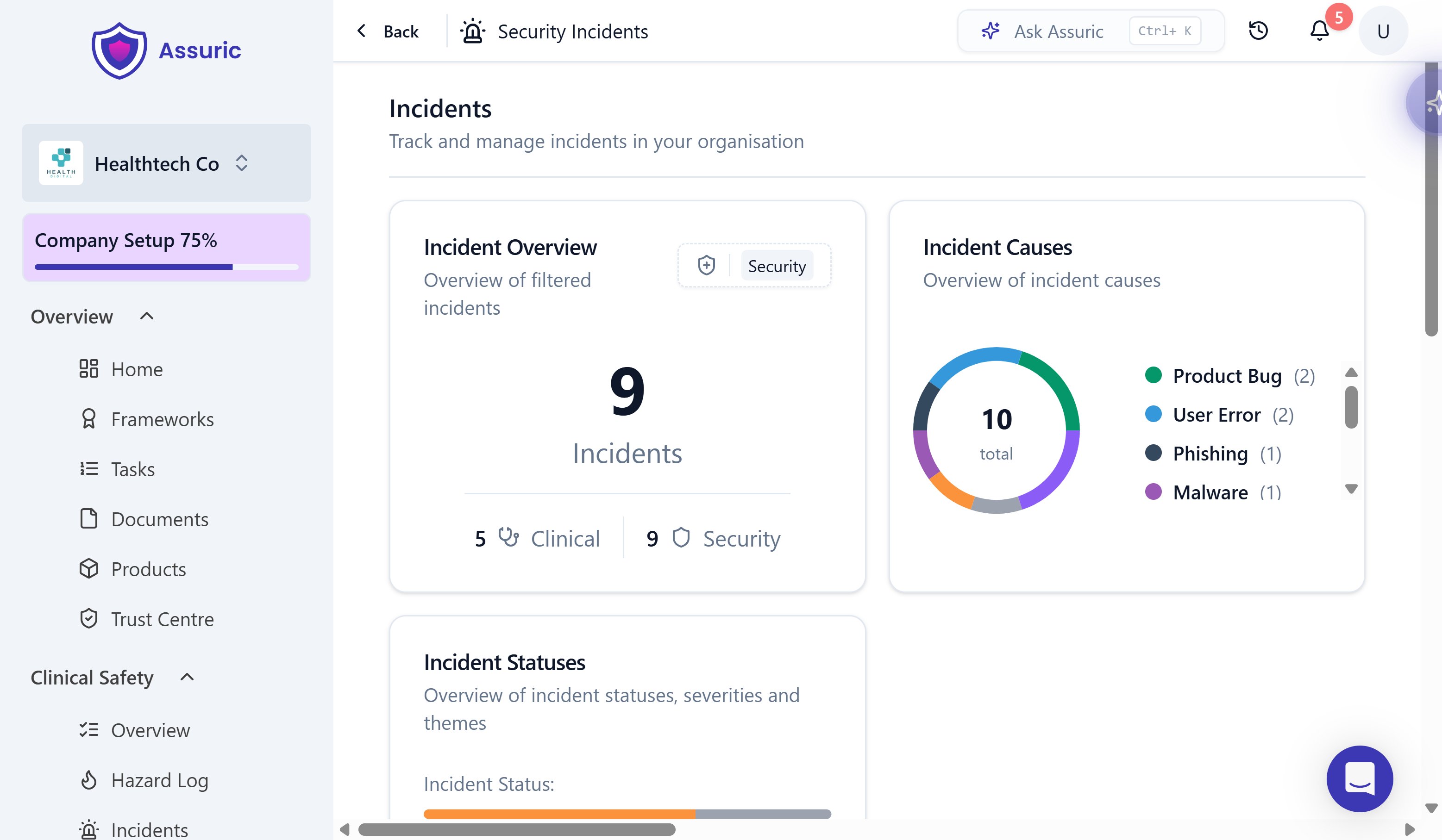
Task: Click the donut chart 10 total
Action: click(x=996, y=430)
